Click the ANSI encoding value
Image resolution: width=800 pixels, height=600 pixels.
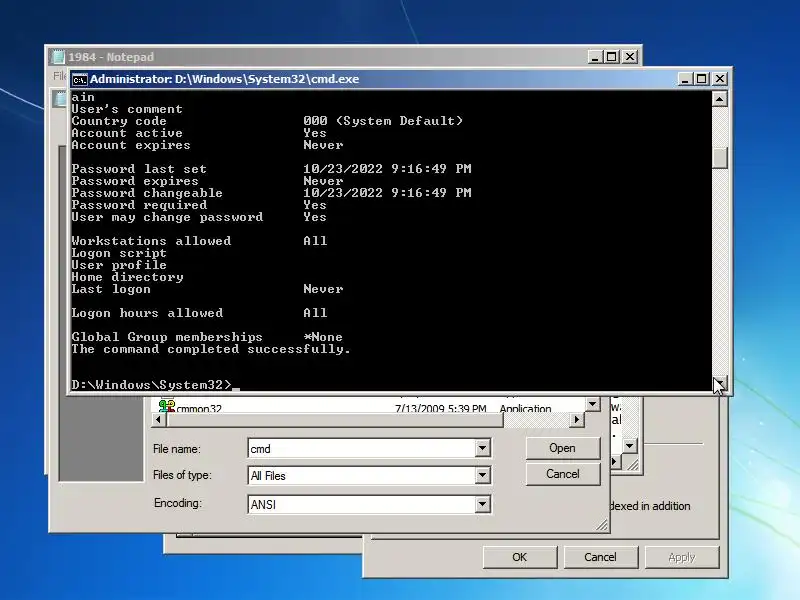(x=263, y=505)
